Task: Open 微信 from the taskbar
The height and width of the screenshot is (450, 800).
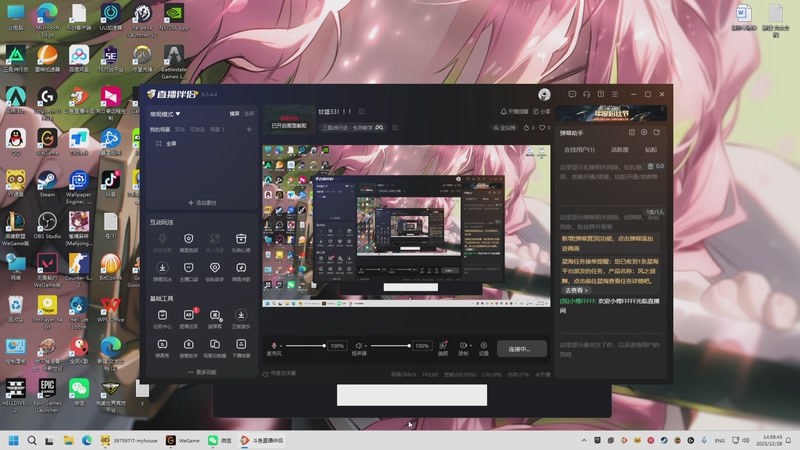Action: (220, 440)
